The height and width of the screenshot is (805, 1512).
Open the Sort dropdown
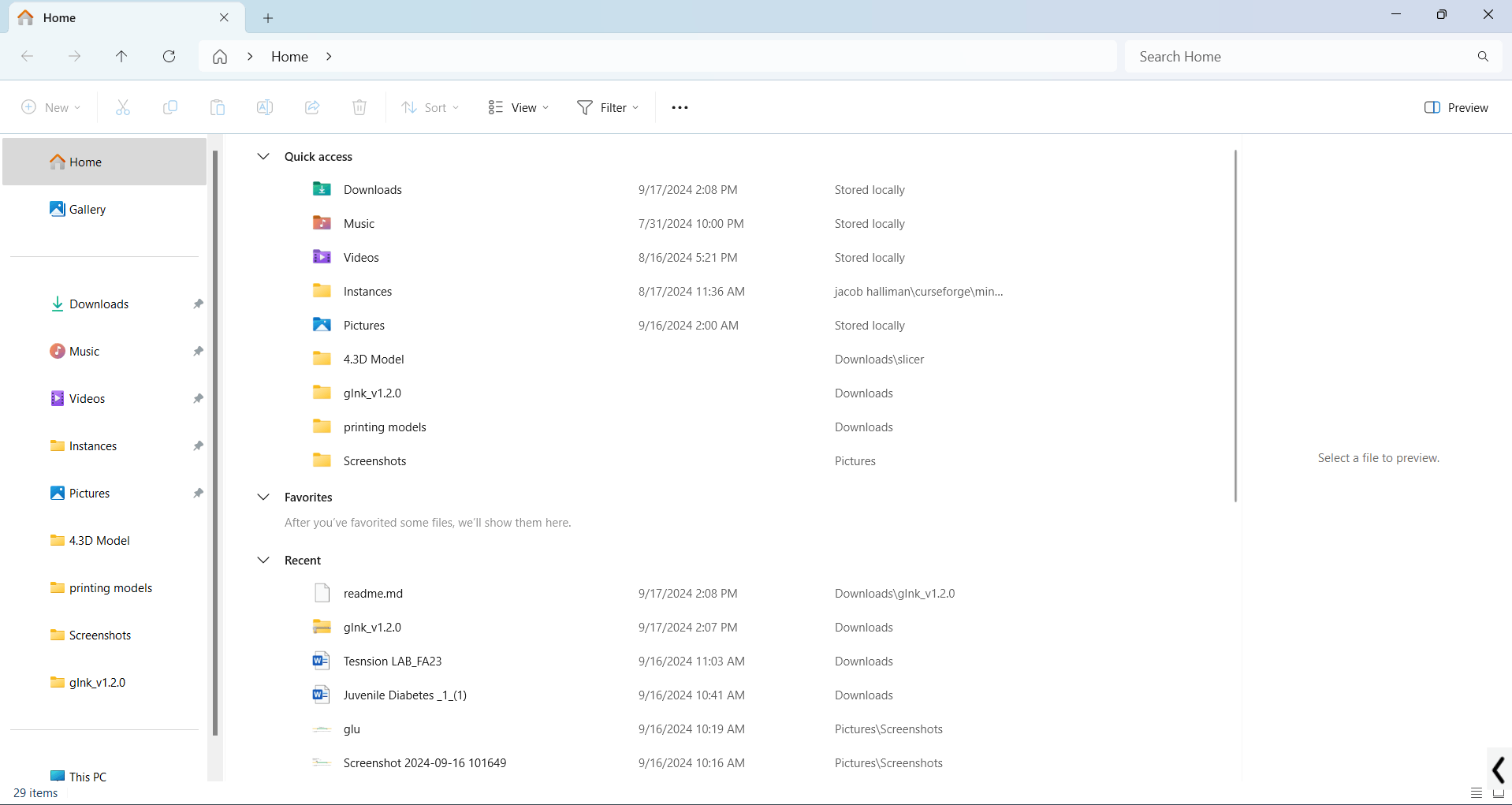pyautogui.click(x=430, y=107)
